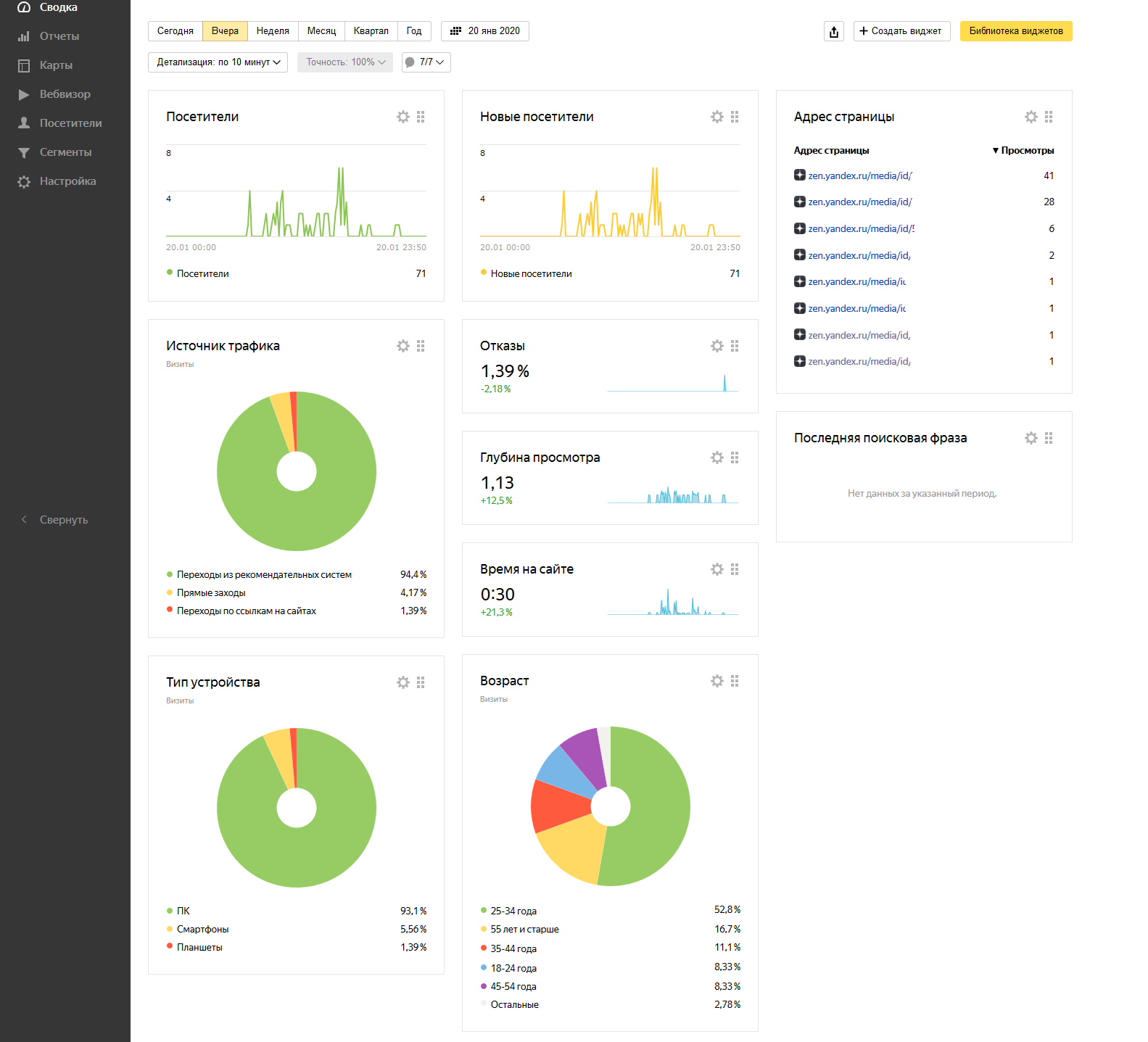
Task: Toggle 25-34 года legend entry in Возраст
Action: [513, 911]
